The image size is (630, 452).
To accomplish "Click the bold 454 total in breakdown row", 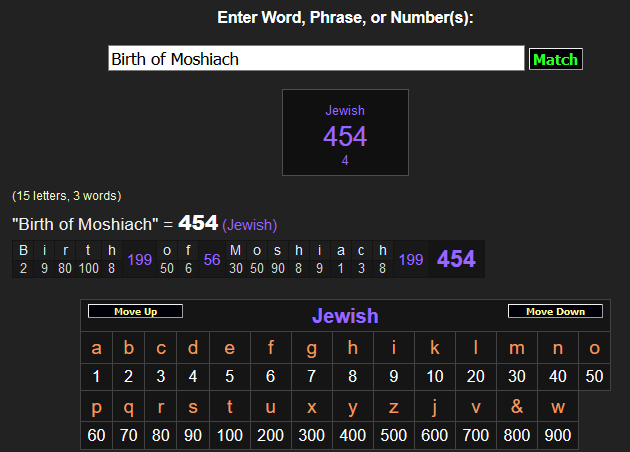I will tap(456, 259).
